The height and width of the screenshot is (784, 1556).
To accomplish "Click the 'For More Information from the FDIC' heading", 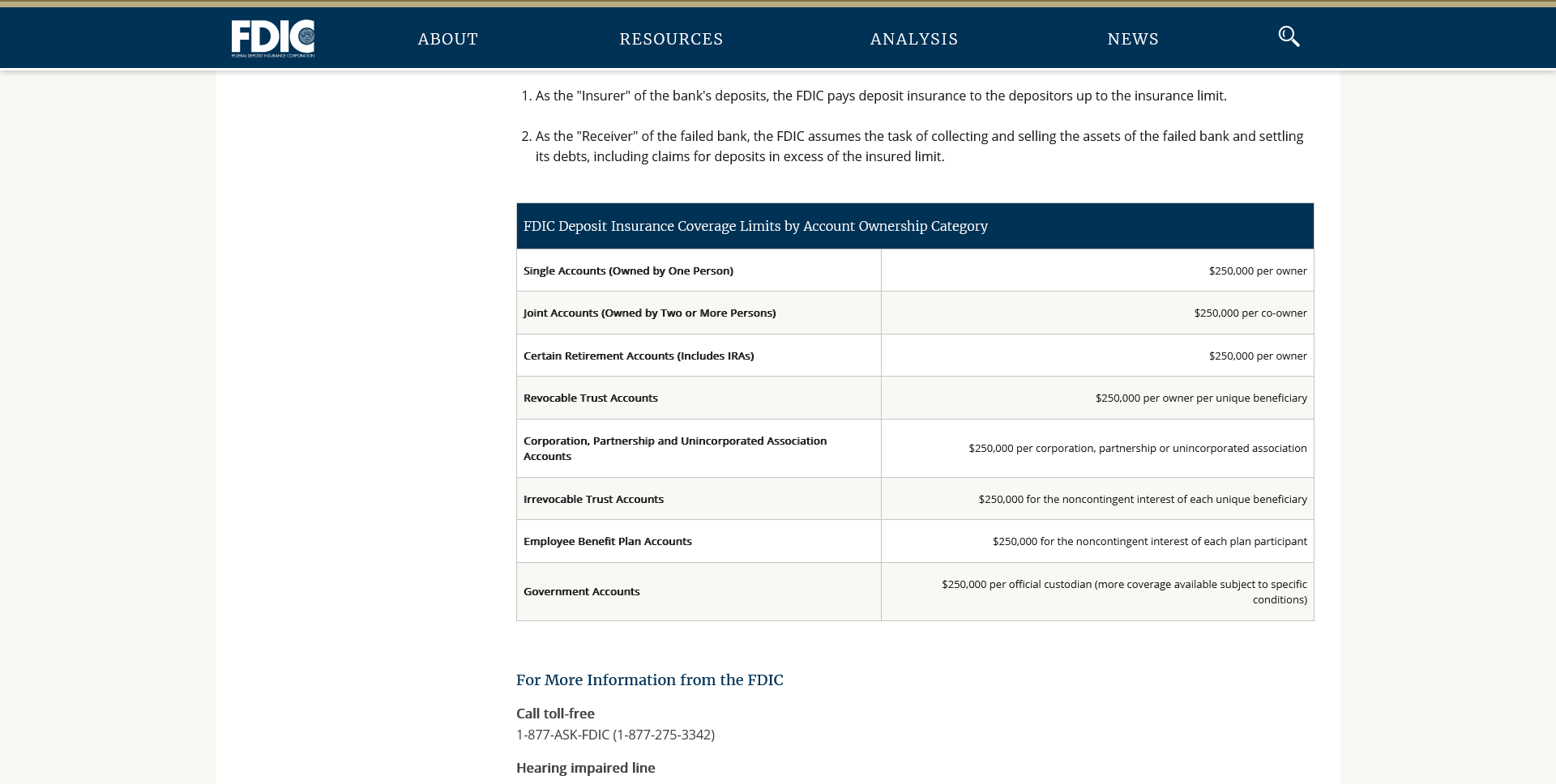I will (650, 680).
